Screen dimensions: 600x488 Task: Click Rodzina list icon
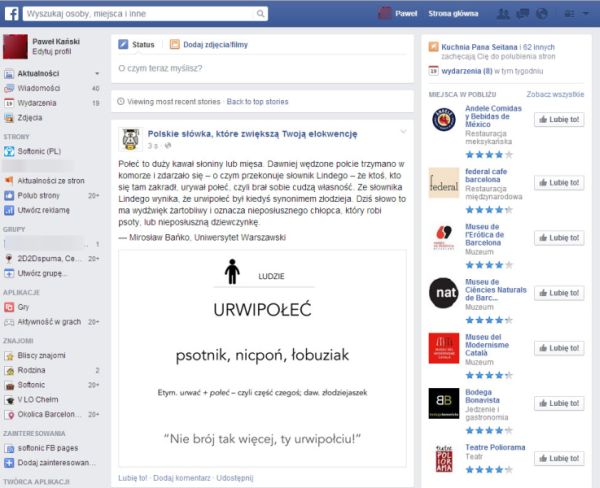click(x=9, y=370)
